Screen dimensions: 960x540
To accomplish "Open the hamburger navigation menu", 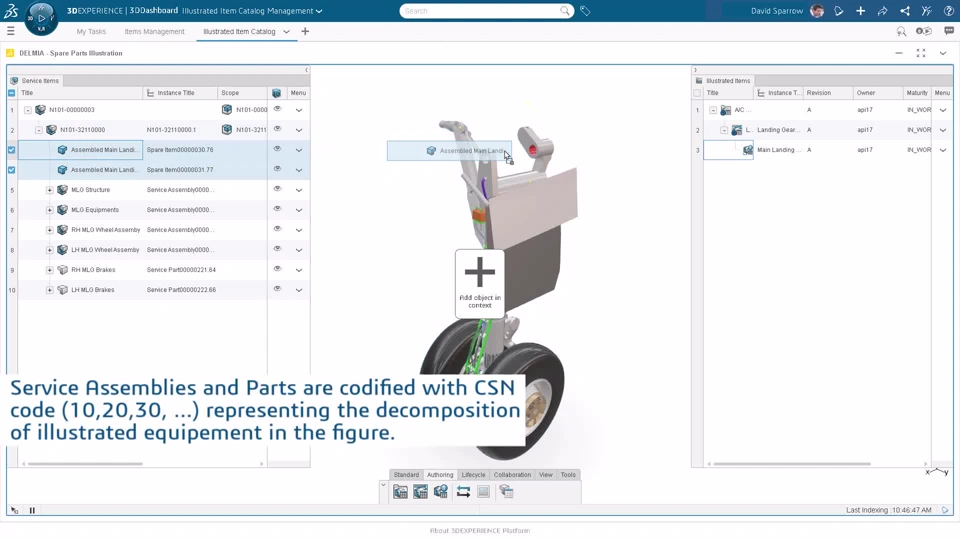I will click(x=10, y=31).
